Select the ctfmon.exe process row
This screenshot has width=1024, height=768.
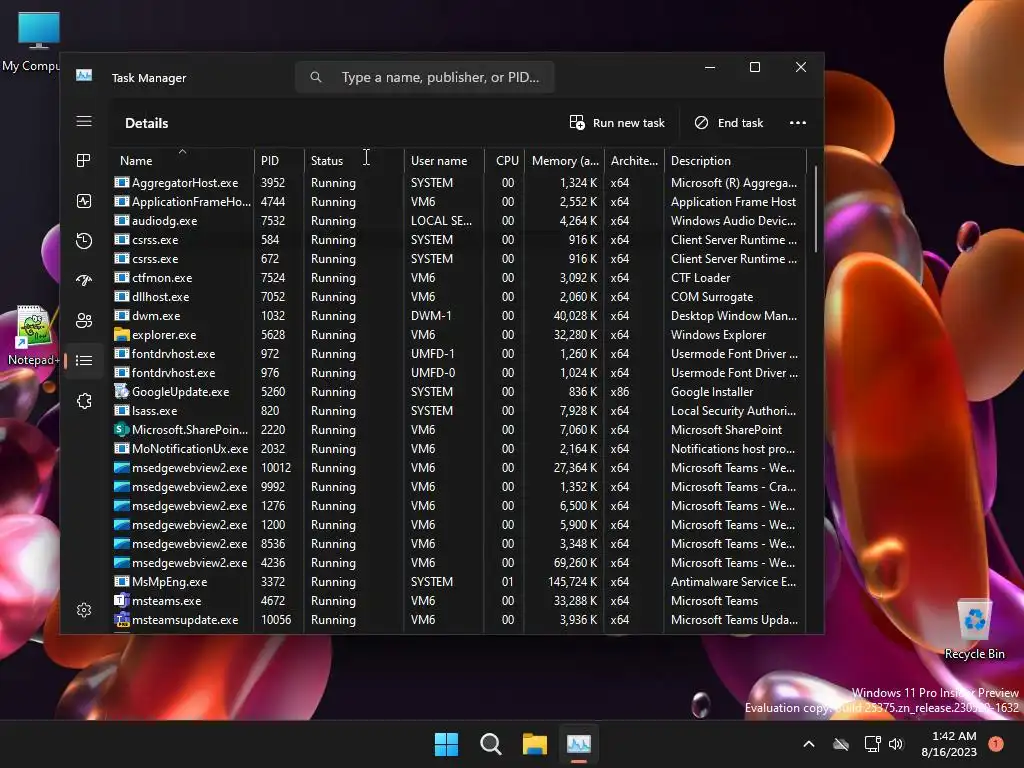pos(460,278)
